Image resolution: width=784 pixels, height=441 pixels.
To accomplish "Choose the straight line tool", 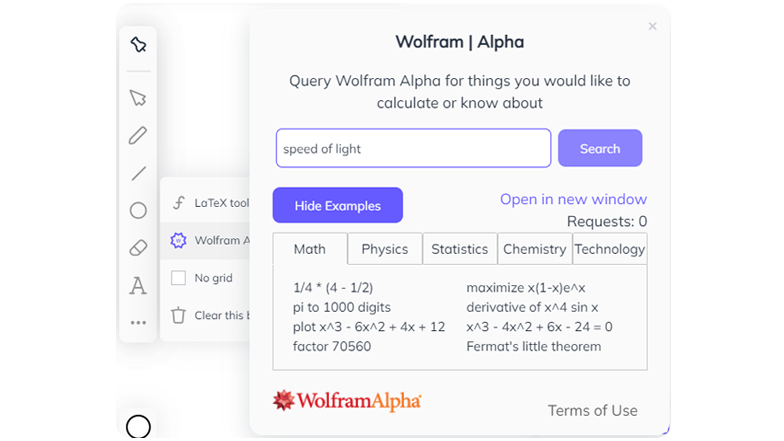I will tap(138, 173).
